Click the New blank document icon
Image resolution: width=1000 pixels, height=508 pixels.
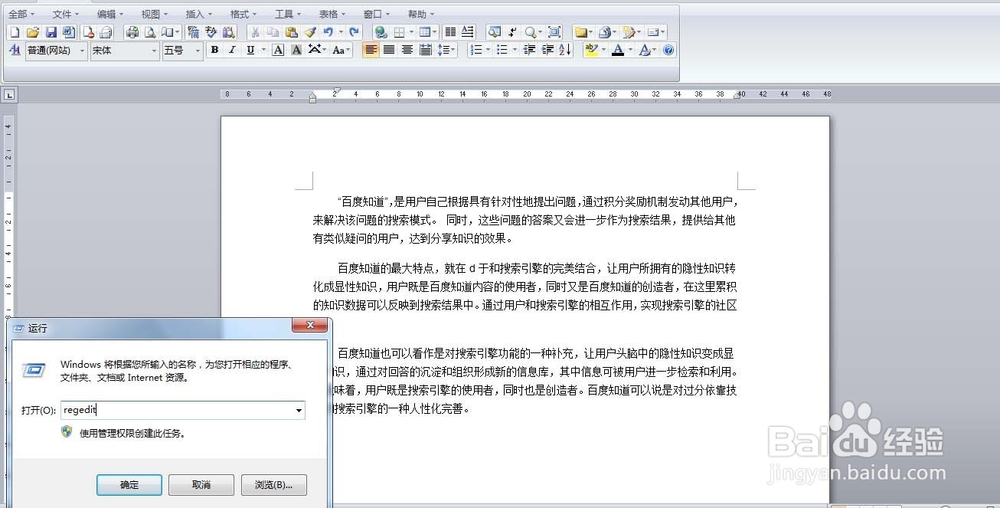(15, 32)
